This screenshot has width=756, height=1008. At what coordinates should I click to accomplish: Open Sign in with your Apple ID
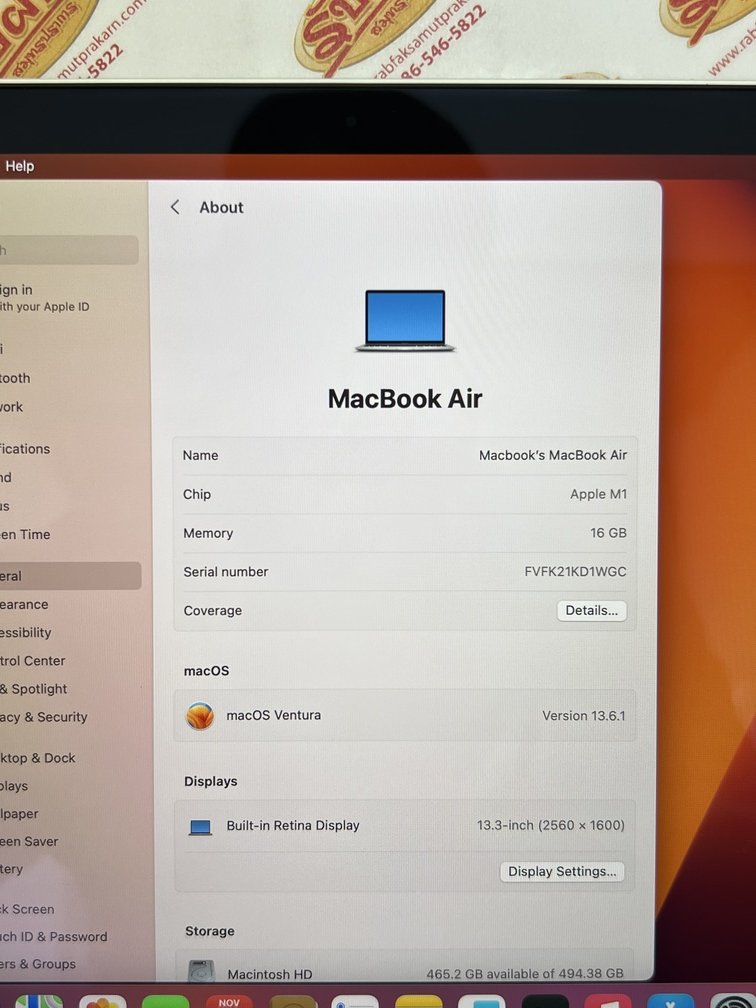pos(45,298)
